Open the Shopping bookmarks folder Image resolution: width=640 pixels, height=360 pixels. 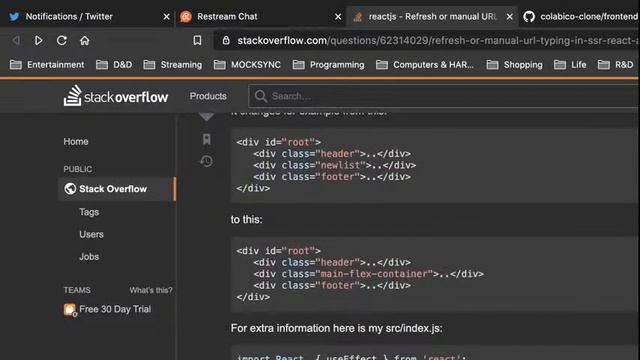point(515,64)
